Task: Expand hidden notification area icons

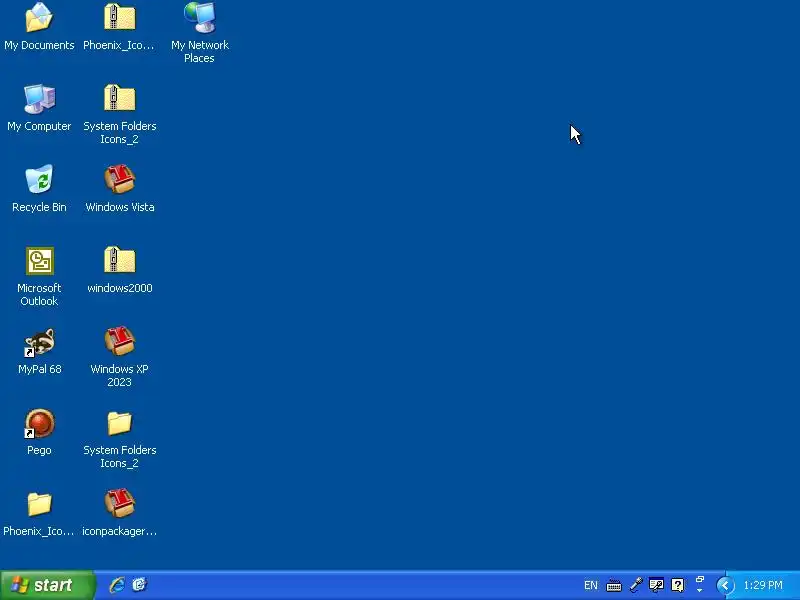Action: [725, 585]
